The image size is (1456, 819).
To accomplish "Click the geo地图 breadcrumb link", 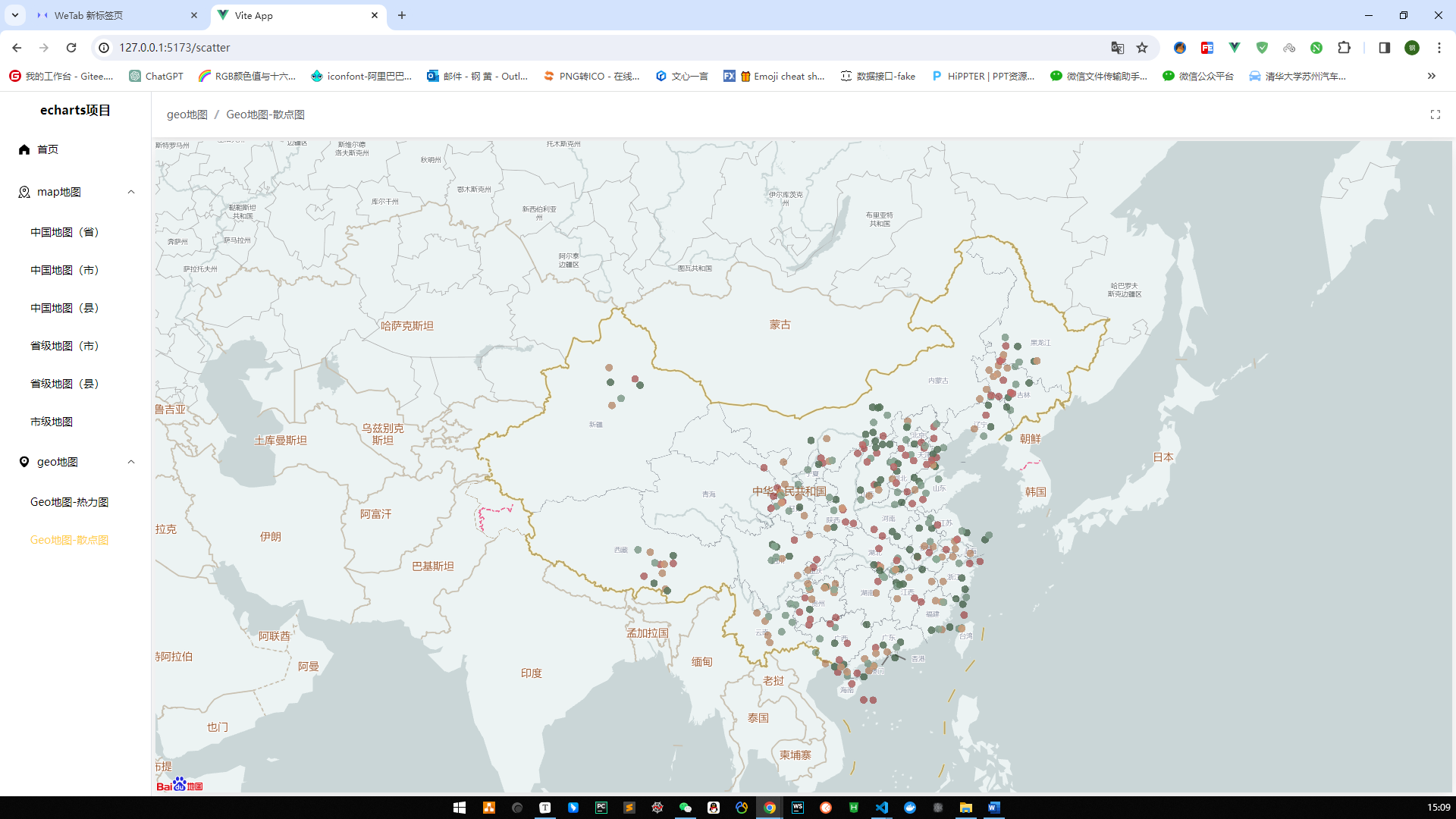I will (x=188, y=114).
